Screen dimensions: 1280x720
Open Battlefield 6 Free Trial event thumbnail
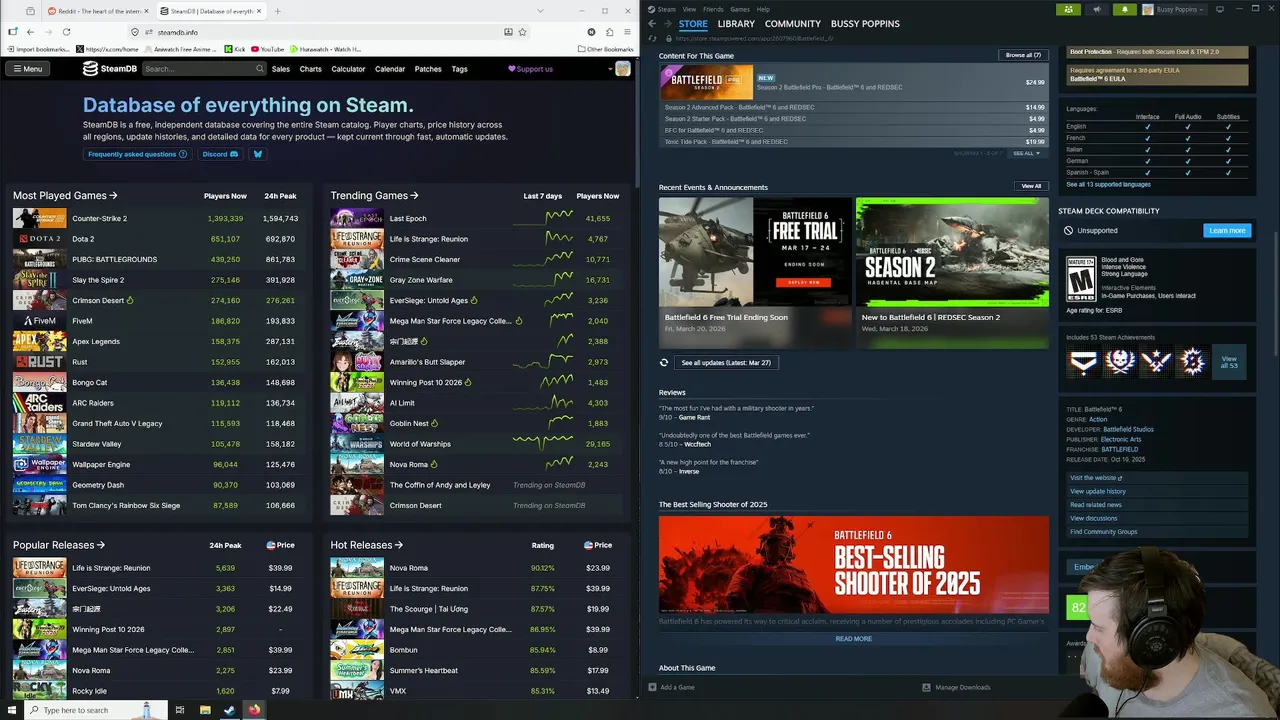(x=755, y=251)
